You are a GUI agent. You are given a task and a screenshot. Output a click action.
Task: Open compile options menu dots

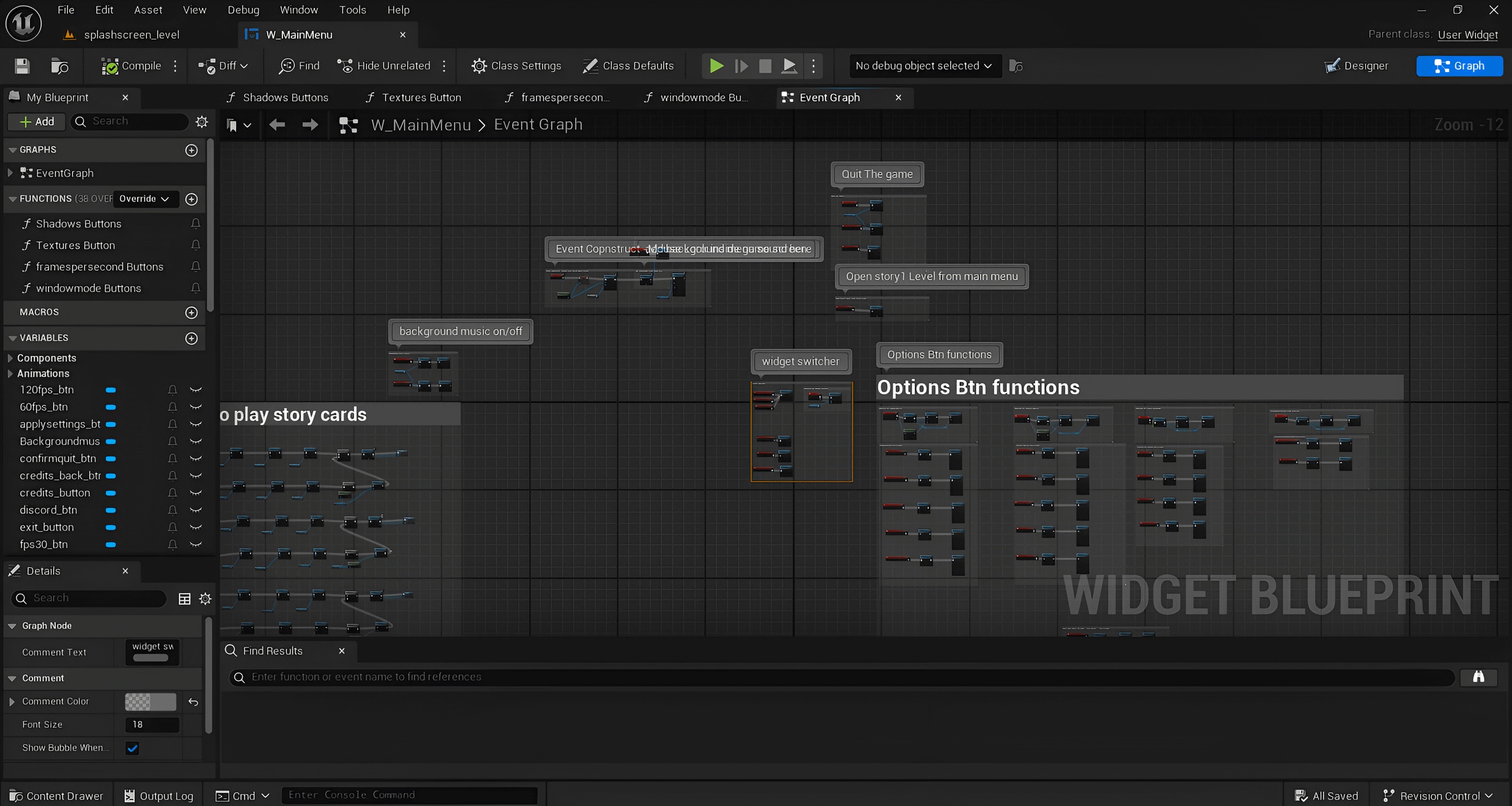click(x=175, y=66)
